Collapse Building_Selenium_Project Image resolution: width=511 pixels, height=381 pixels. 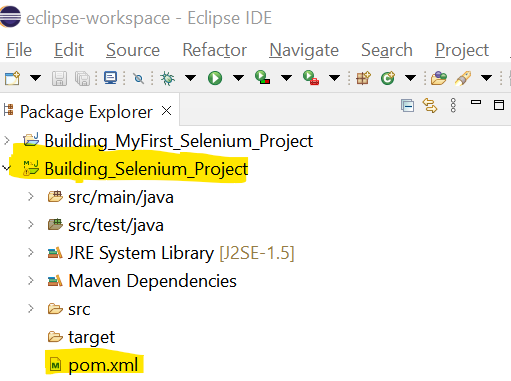[x=7, y=168]
